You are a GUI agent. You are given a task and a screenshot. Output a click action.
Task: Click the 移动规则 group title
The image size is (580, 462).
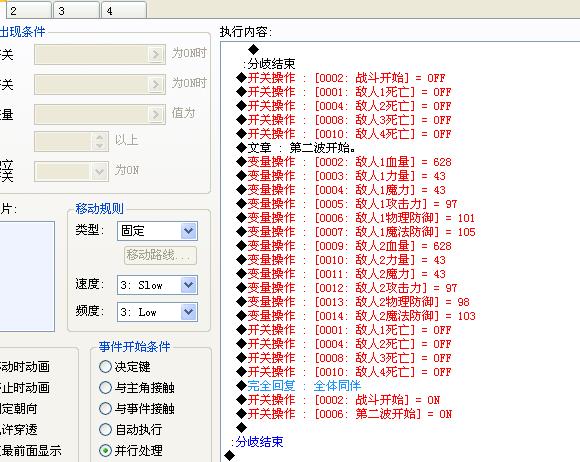pyautogui.click(x=100, y=209)
